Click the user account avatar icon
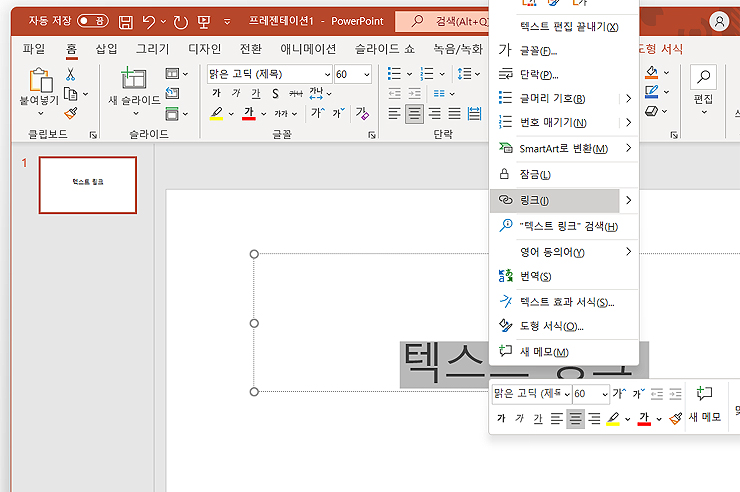Image resolution: width=740 pixels, height=492 pixels. coord(719,21)
